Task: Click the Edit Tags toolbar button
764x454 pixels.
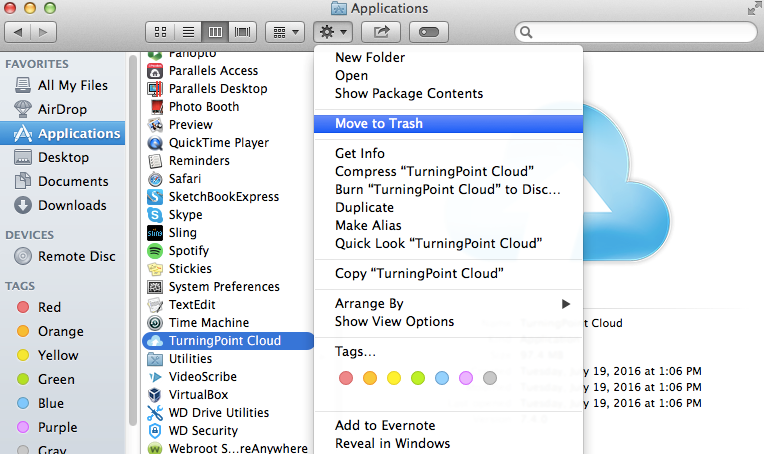Action: pyautogui.click(x=429, y=32)
